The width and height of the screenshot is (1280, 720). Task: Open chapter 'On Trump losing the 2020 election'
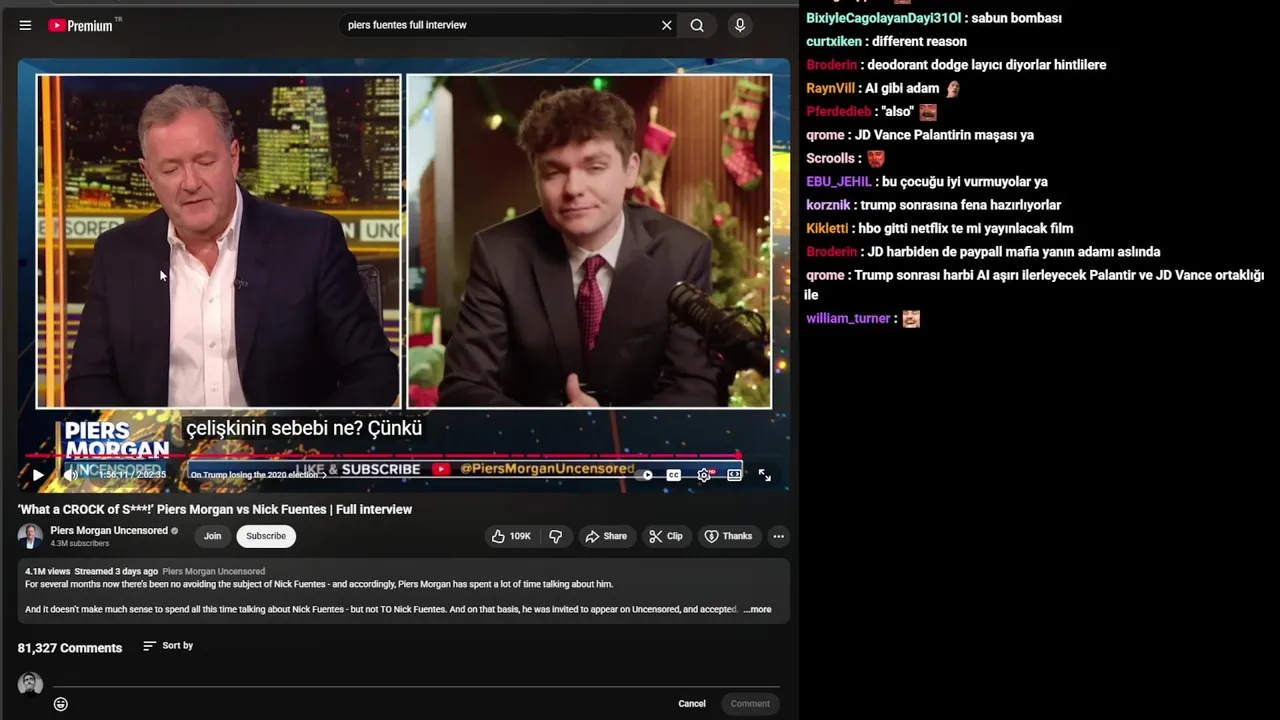[x=258, y=475]
